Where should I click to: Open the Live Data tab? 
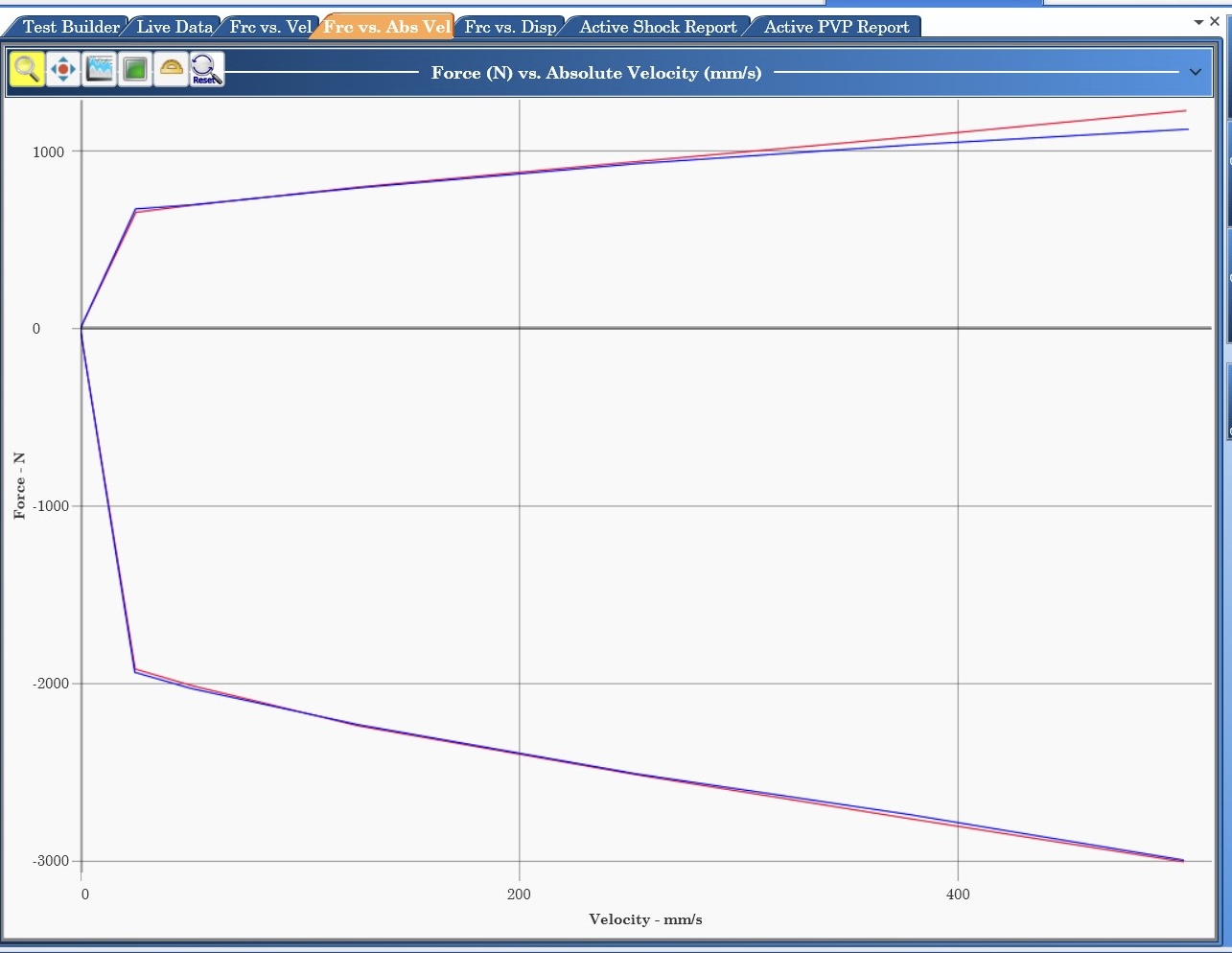(174, 27)
